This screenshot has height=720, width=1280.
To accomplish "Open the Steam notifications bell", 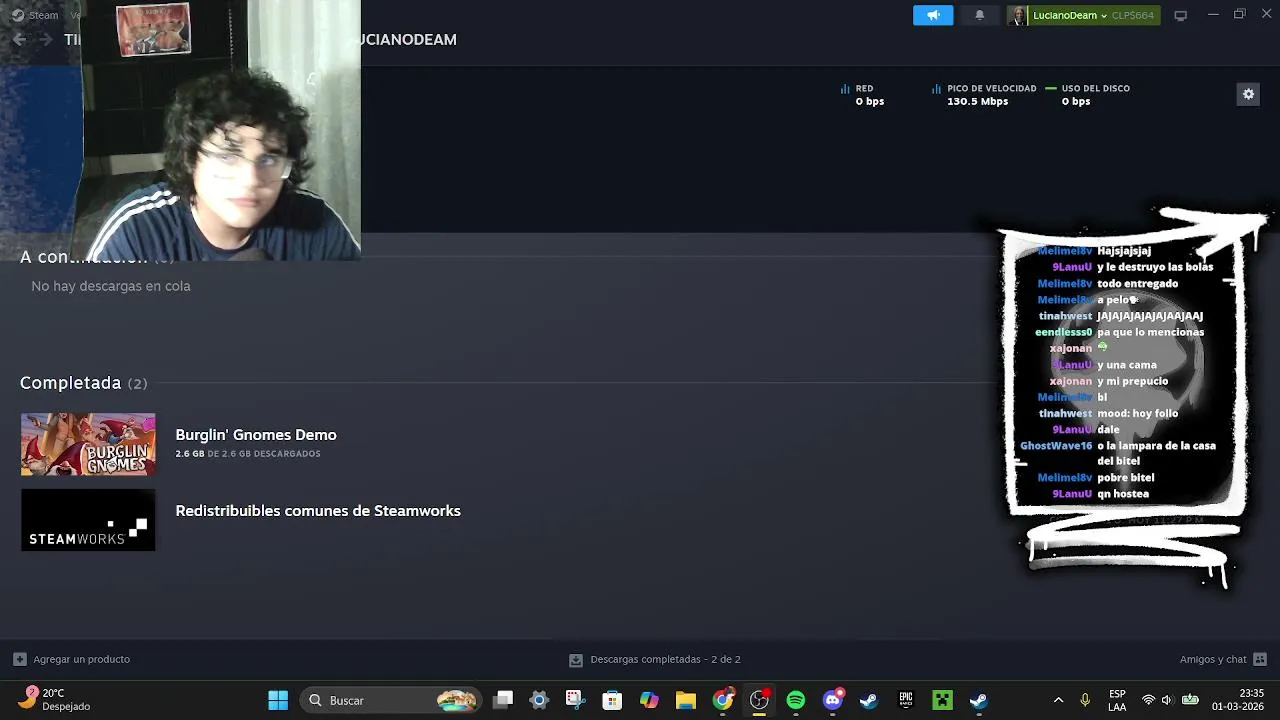I will [979, 15].
